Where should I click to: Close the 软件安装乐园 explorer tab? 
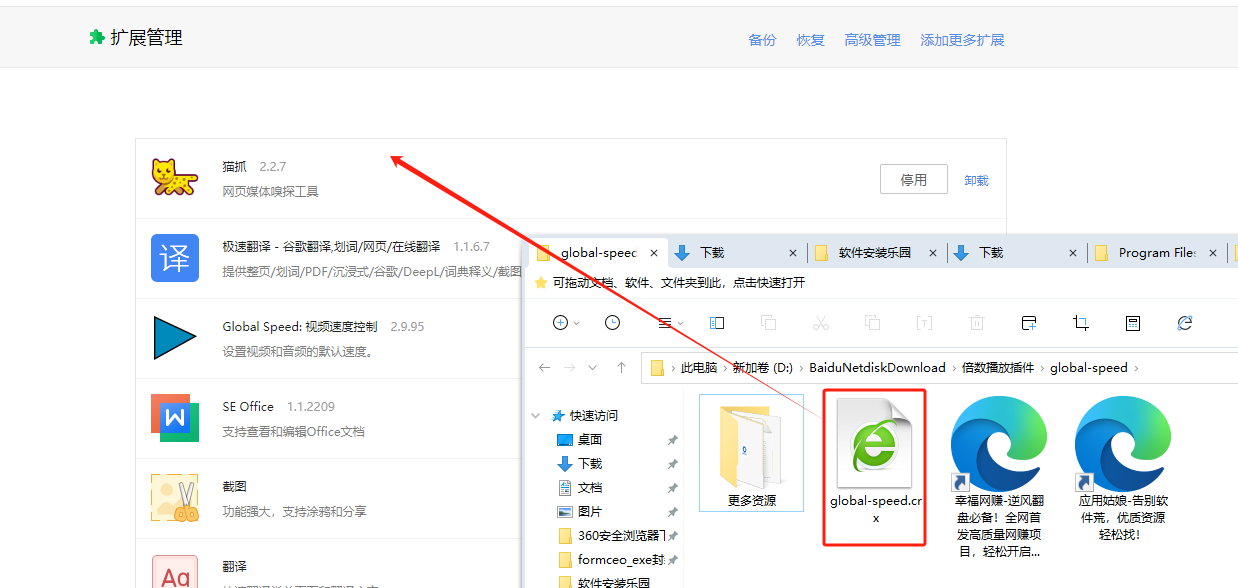coord(933,253)
